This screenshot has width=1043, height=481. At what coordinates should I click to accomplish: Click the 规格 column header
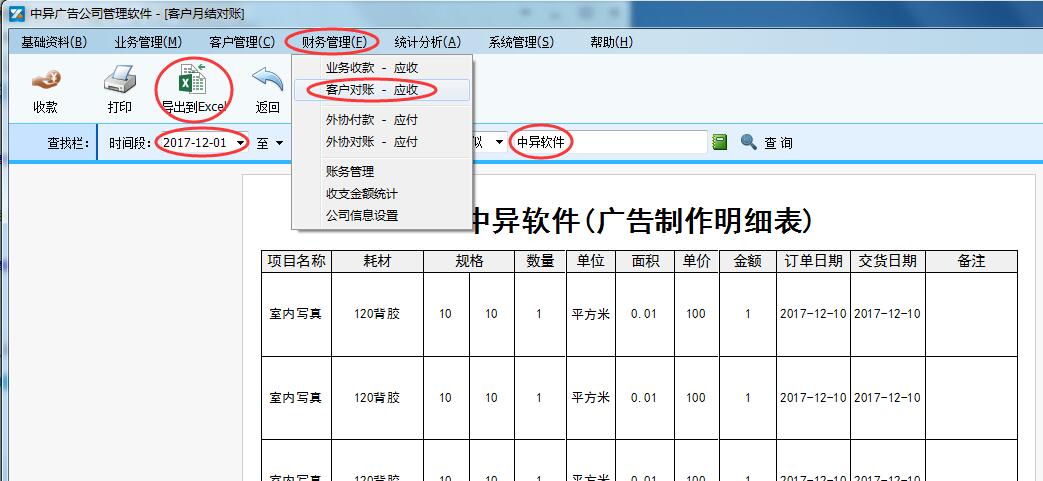(469, 261)
